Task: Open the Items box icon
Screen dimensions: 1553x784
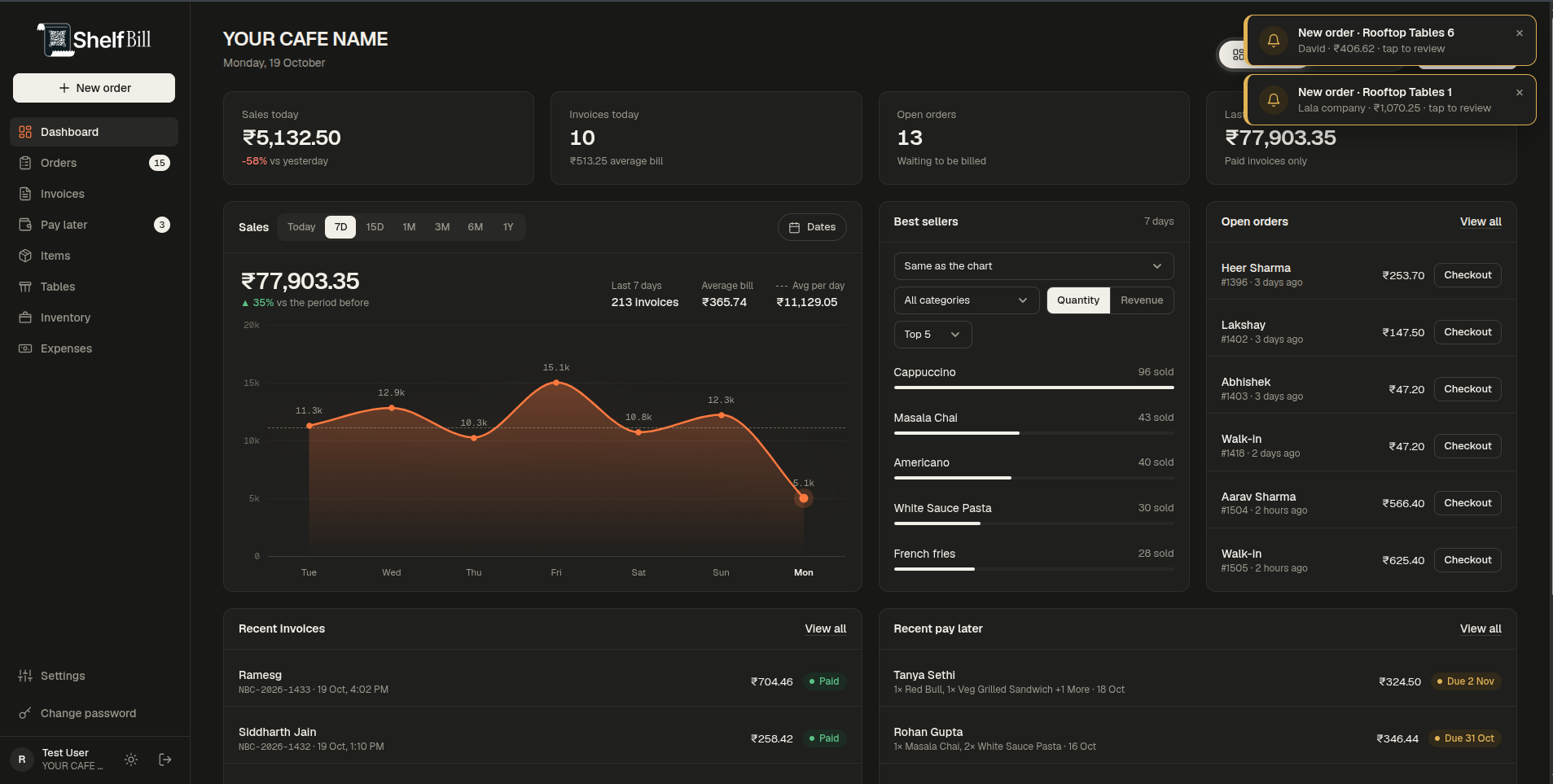Action: 25,256
